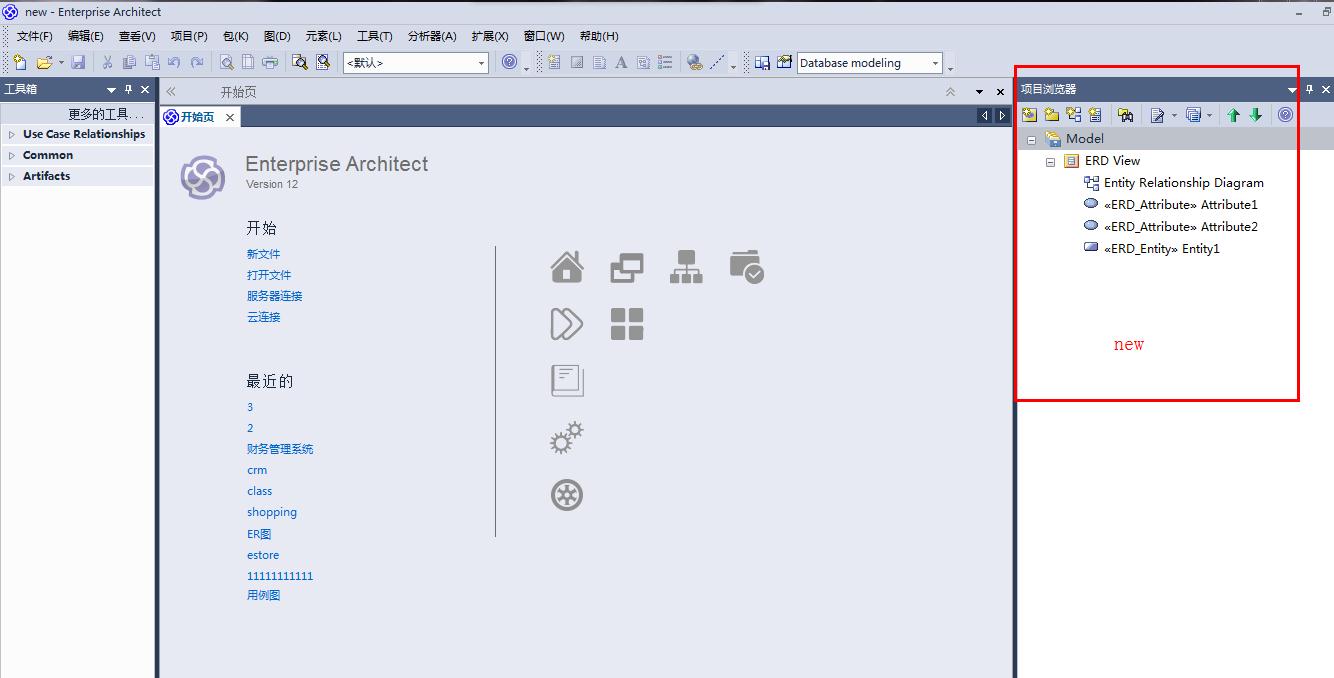The image size is (1334, 678).
Task: Click the Search binoculars icon in project browser
Action: (x=1125, y=115)
